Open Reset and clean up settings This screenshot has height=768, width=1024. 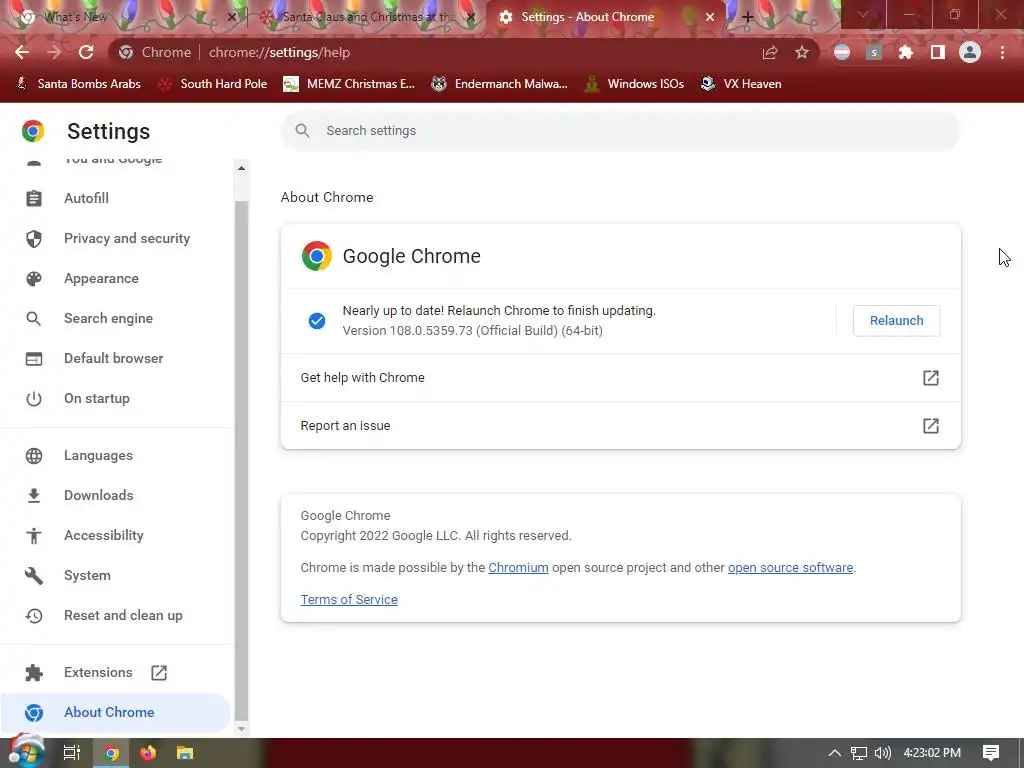click(116, 615)
